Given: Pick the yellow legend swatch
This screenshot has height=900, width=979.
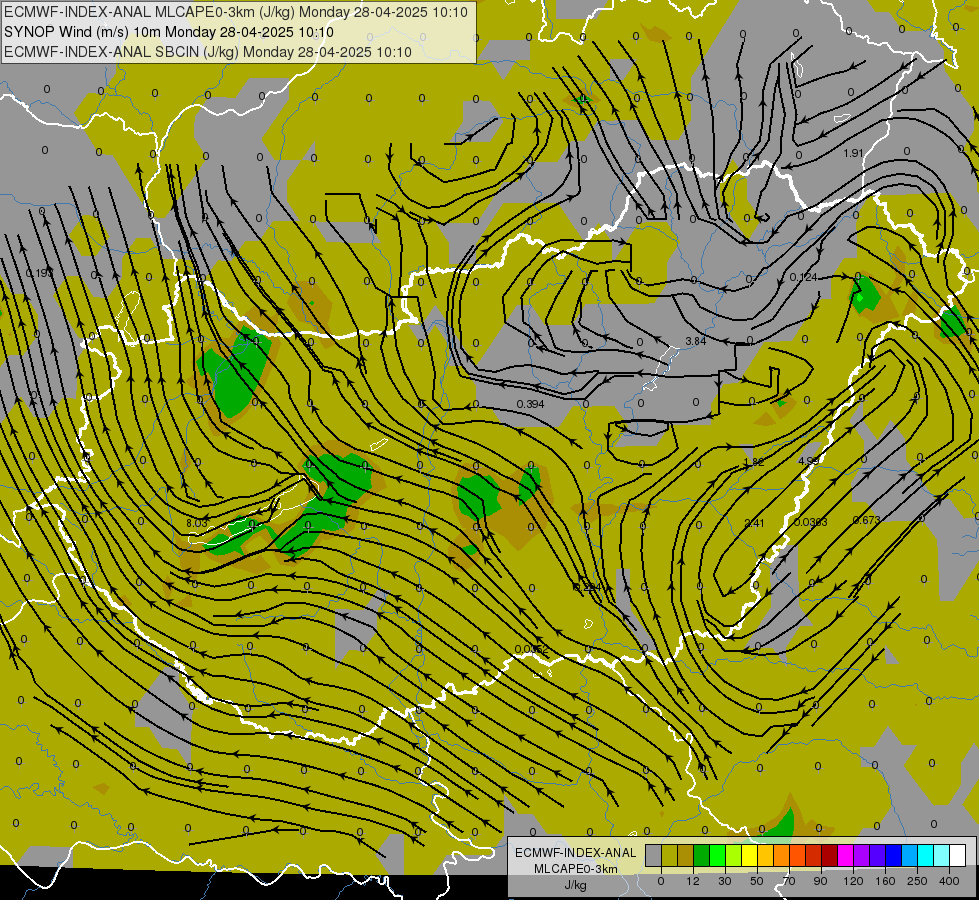Looking at the screenshot, I should pos(750,855).
